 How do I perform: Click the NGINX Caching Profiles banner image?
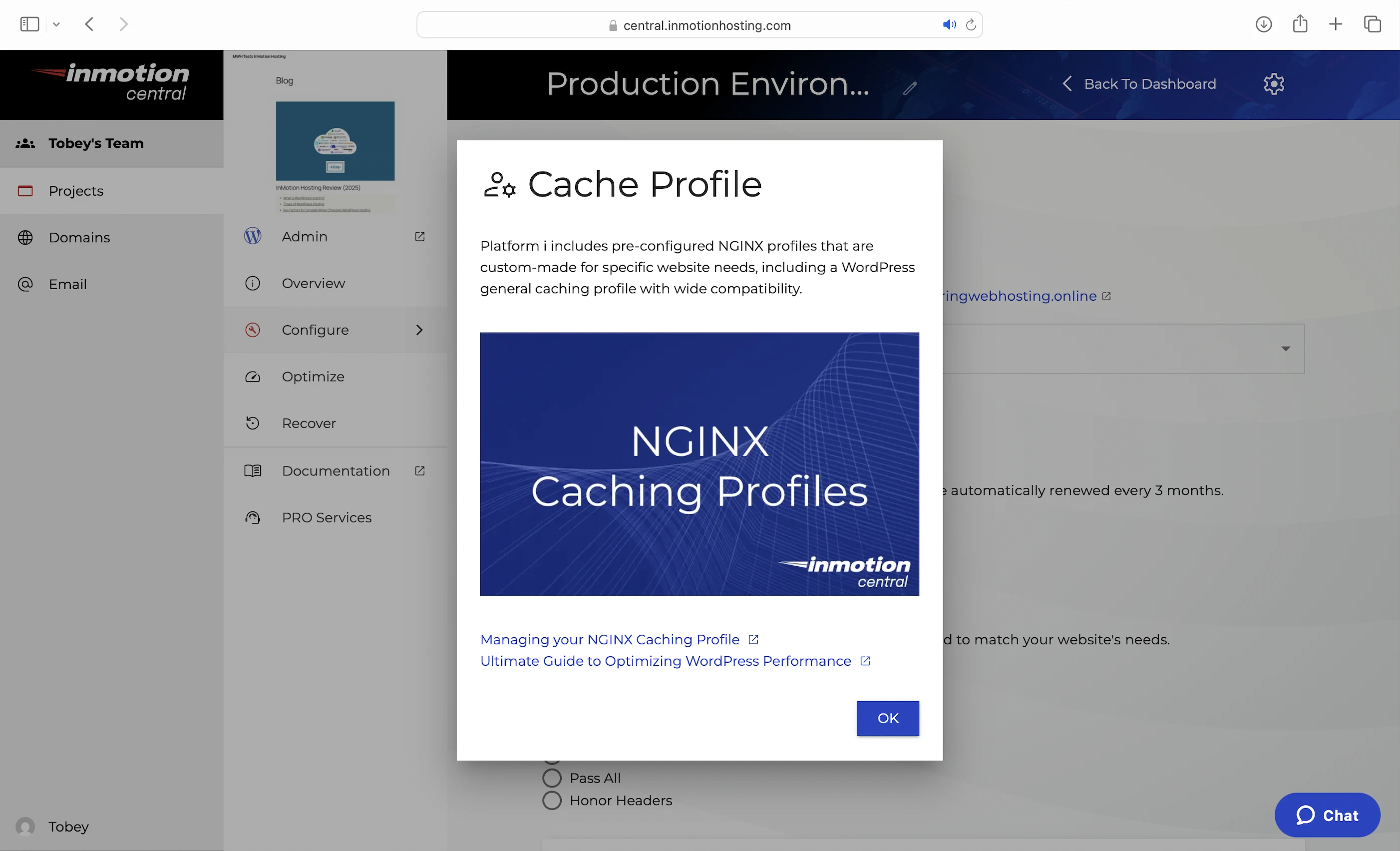(699, 464)
